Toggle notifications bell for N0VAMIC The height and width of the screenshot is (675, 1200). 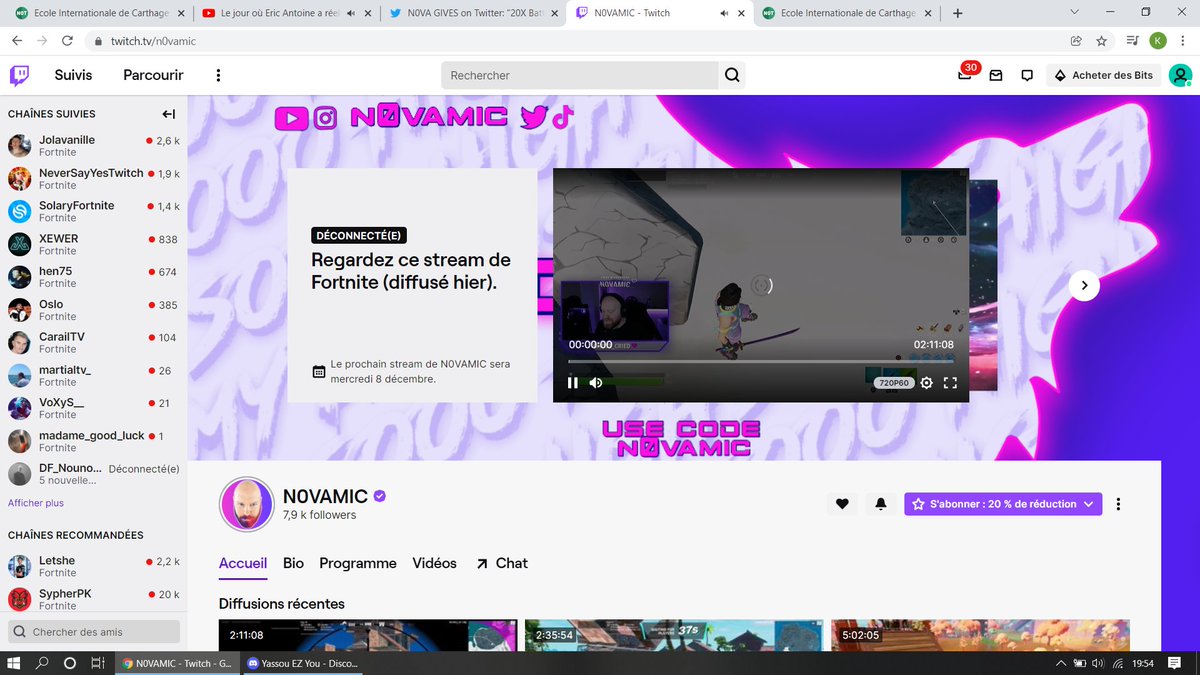tap(880, 504)
